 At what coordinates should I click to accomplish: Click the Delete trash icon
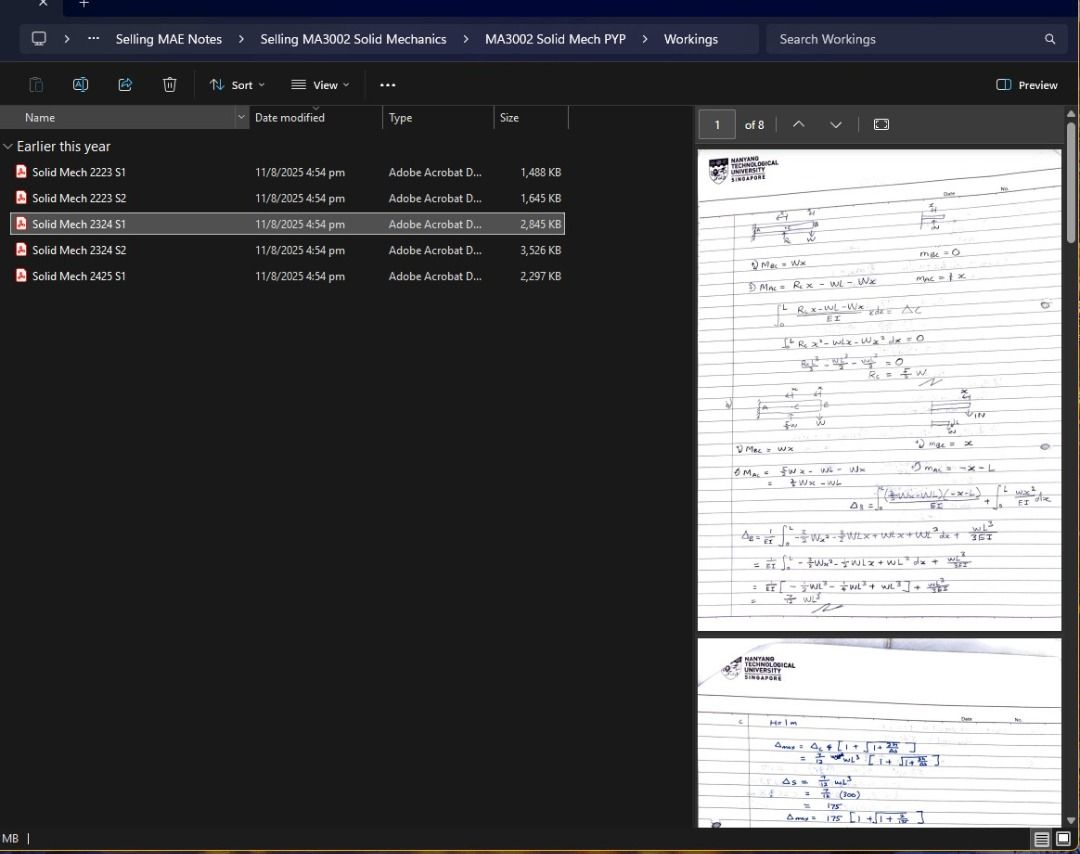(170, 84)
